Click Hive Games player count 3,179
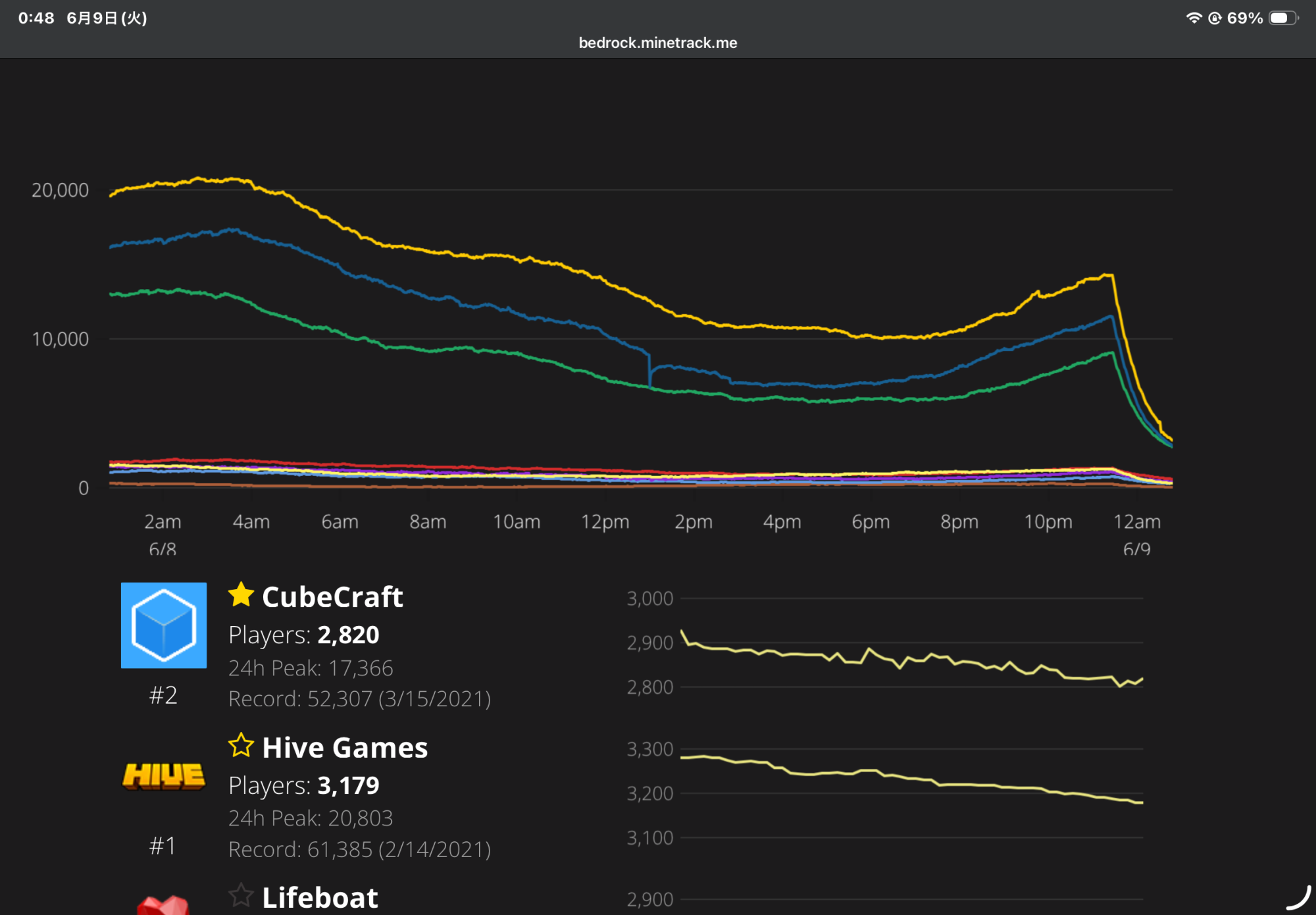 pos(348,785)
